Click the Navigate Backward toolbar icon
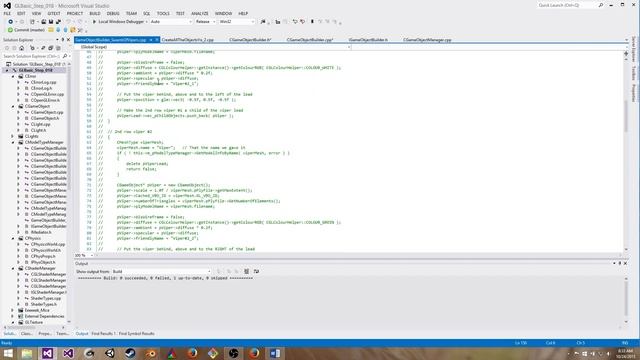Viewport: 640px width, 360px height. (11, 22)
